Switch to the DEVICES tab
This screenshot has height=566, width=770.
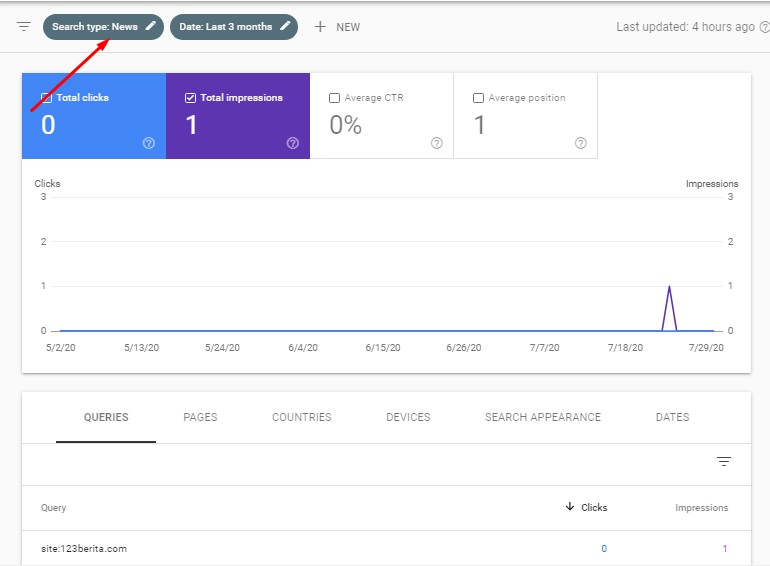tap(408, 417)
